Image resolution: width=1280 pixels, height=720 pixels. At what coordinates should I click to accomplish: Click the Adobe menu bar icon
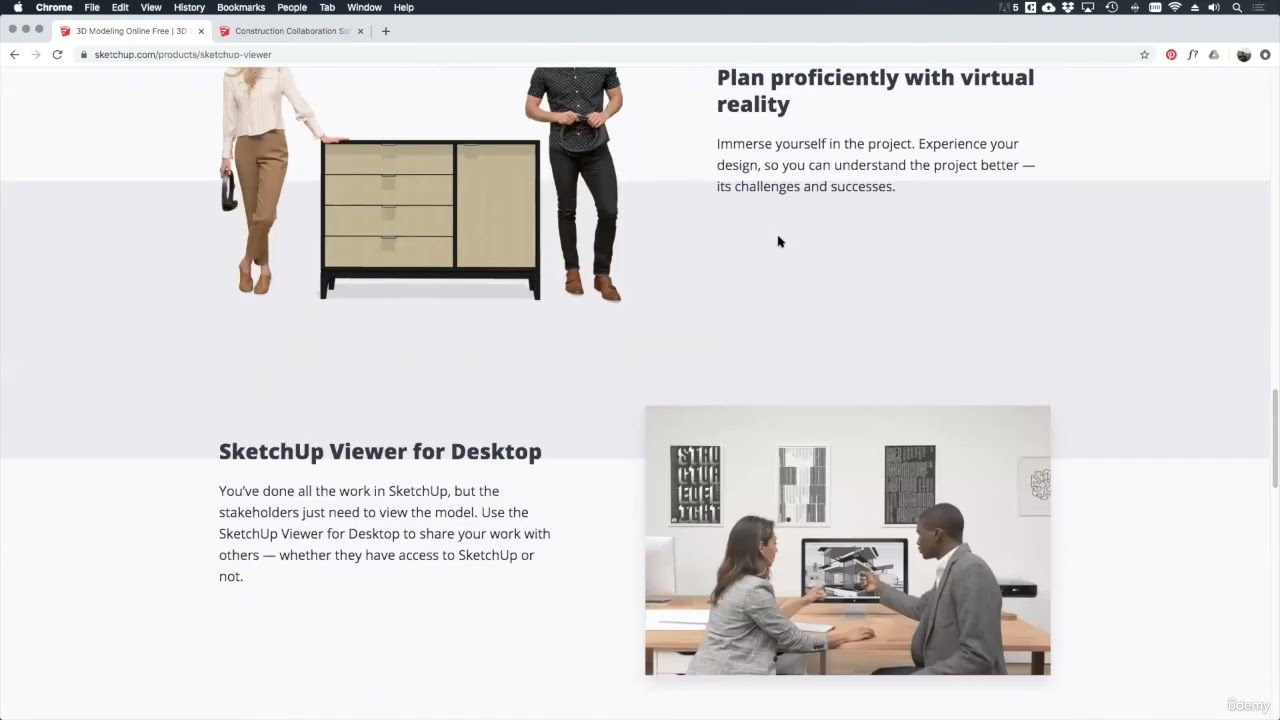coord(1008,7)
